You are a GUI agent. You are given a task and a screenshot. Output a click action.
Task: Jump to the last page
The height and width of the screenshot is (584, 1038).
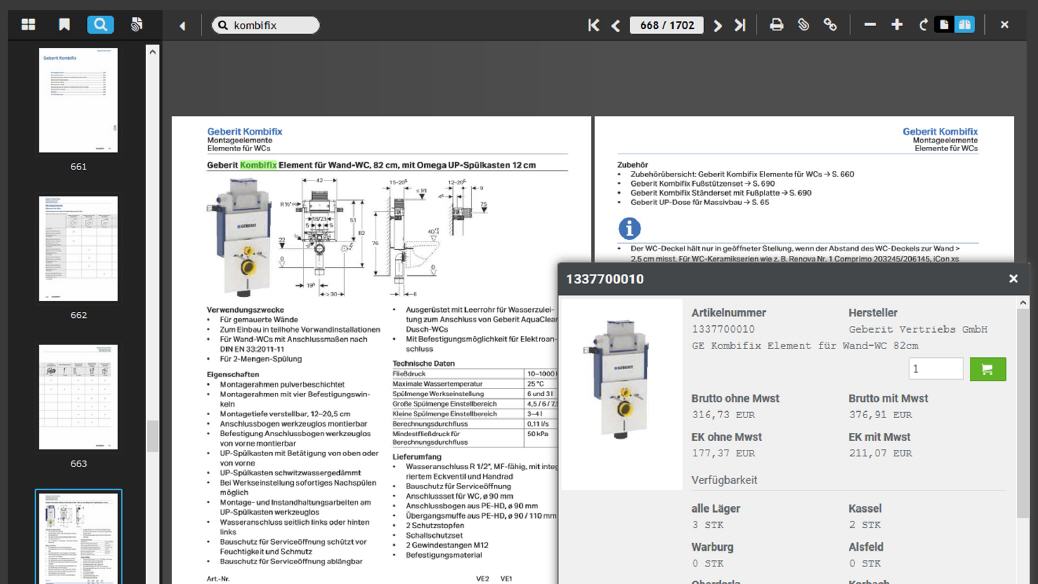click(x=740, y=25)
